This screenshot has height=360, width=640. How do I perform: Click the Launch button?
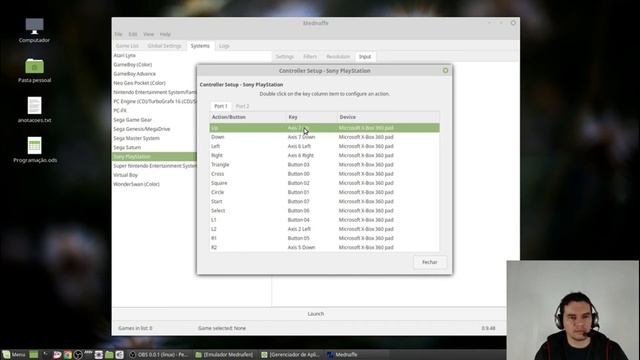tap(316, 314)
